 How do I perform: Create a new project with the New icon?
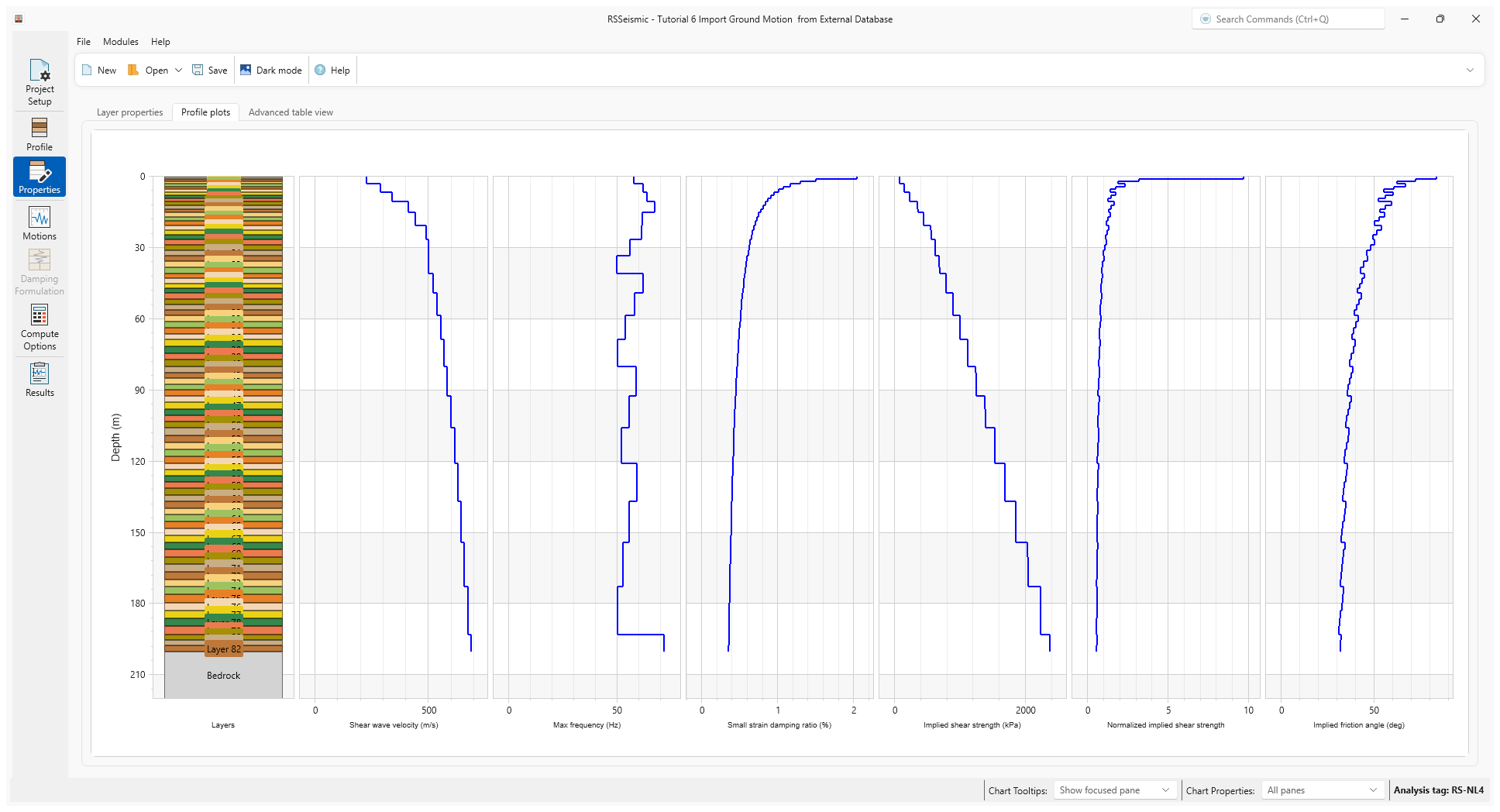(x=99, y=70)
